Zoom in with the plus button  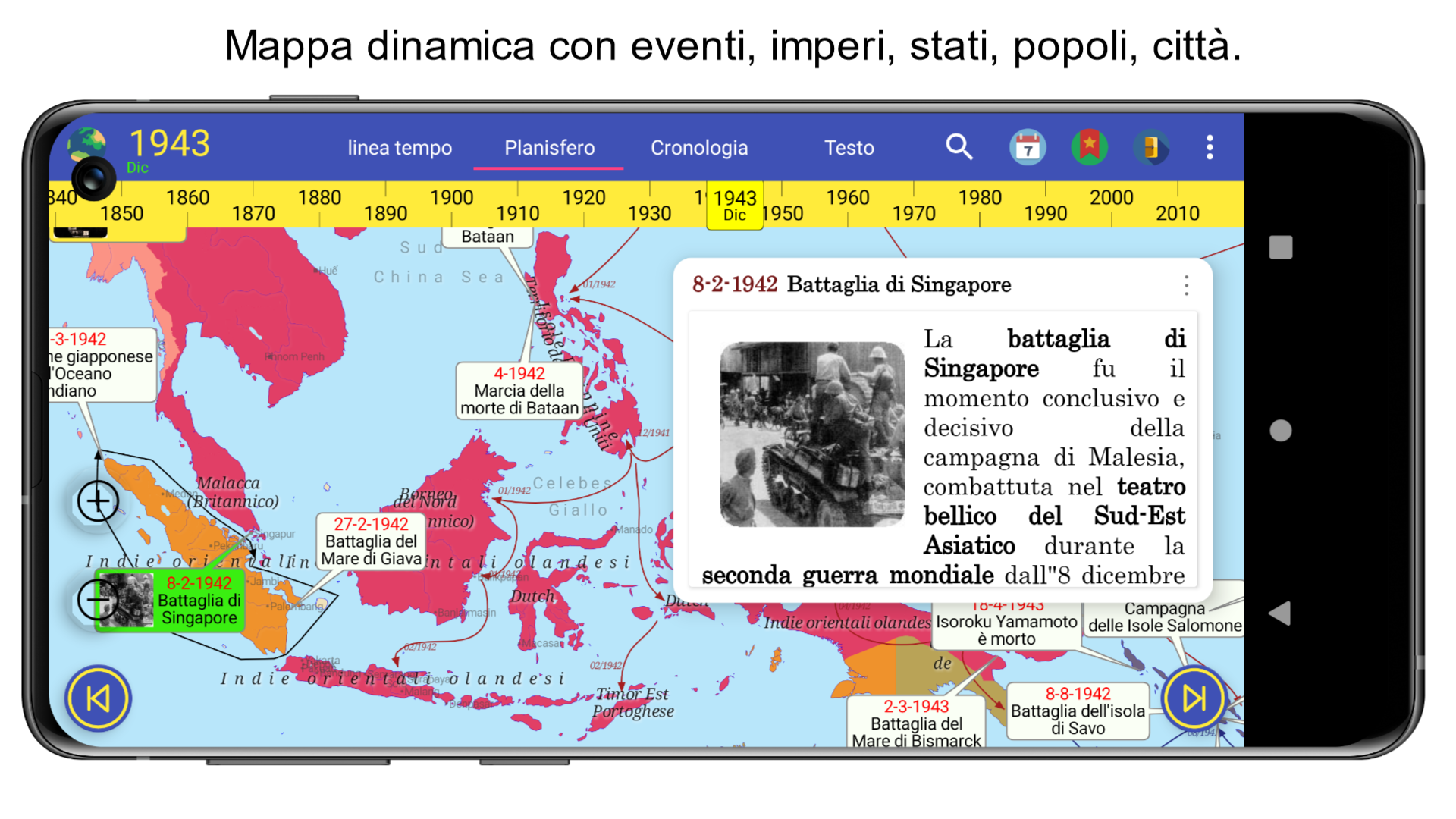[x=98, y=501]
